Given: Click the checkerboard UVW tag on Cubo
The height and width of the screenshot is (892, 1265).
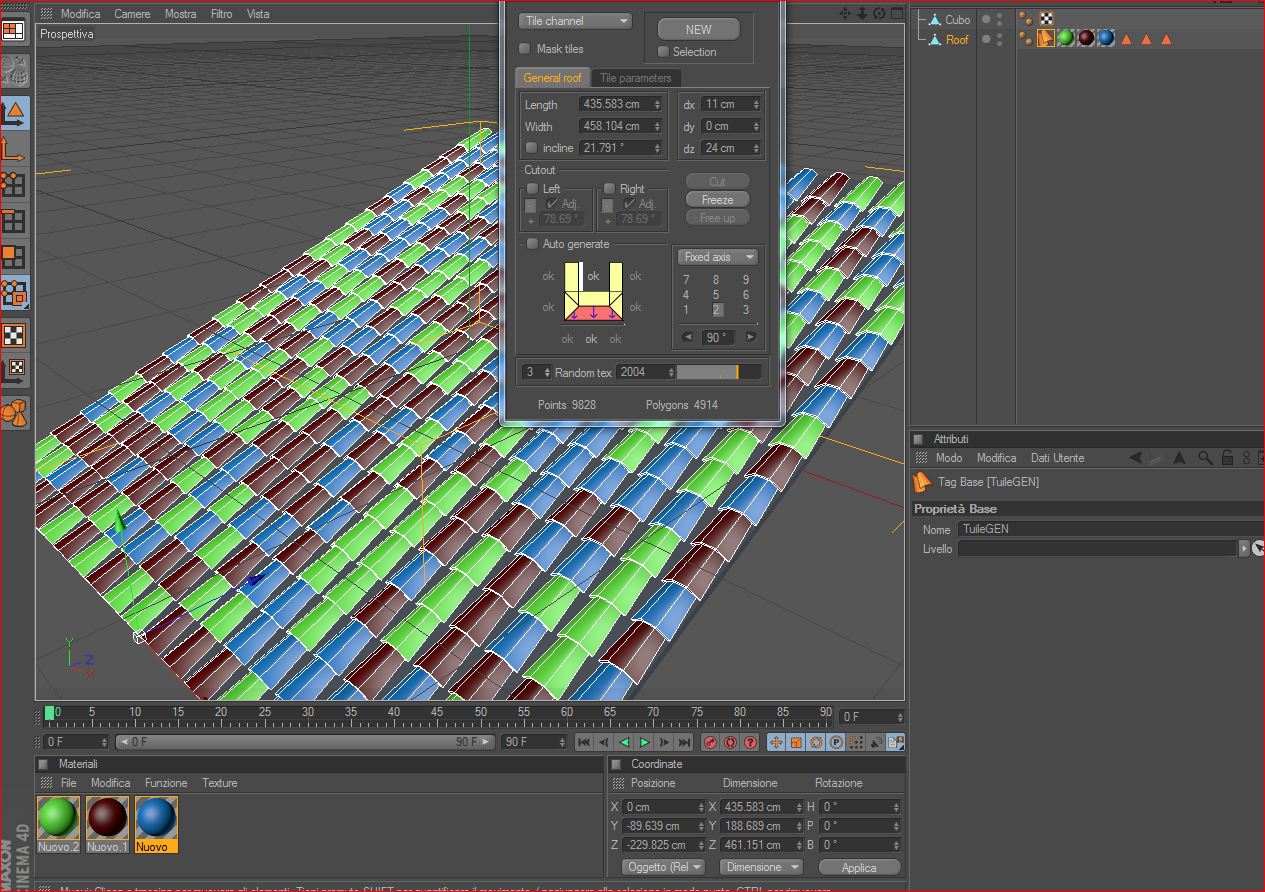Looking at the screenshot, I should click(1046, 18).
